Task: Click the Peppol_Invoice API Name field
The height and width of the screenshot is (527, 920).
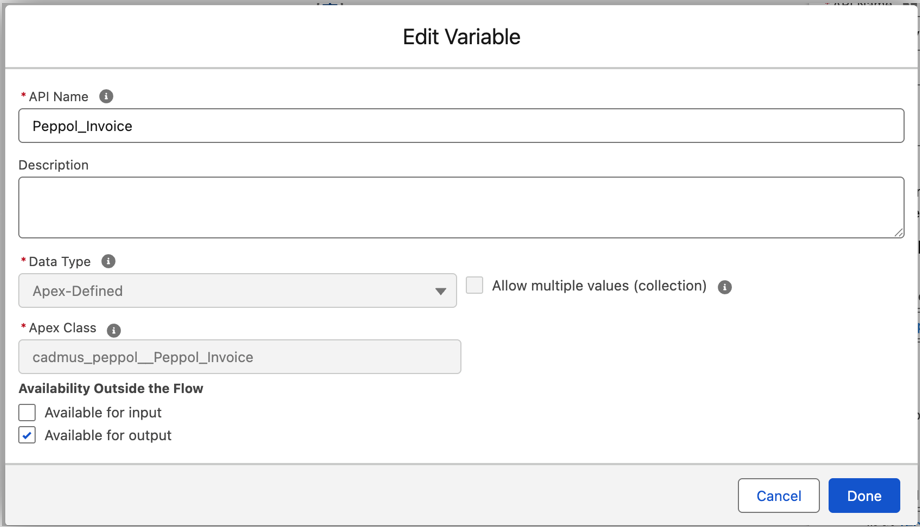Action: 460,126
